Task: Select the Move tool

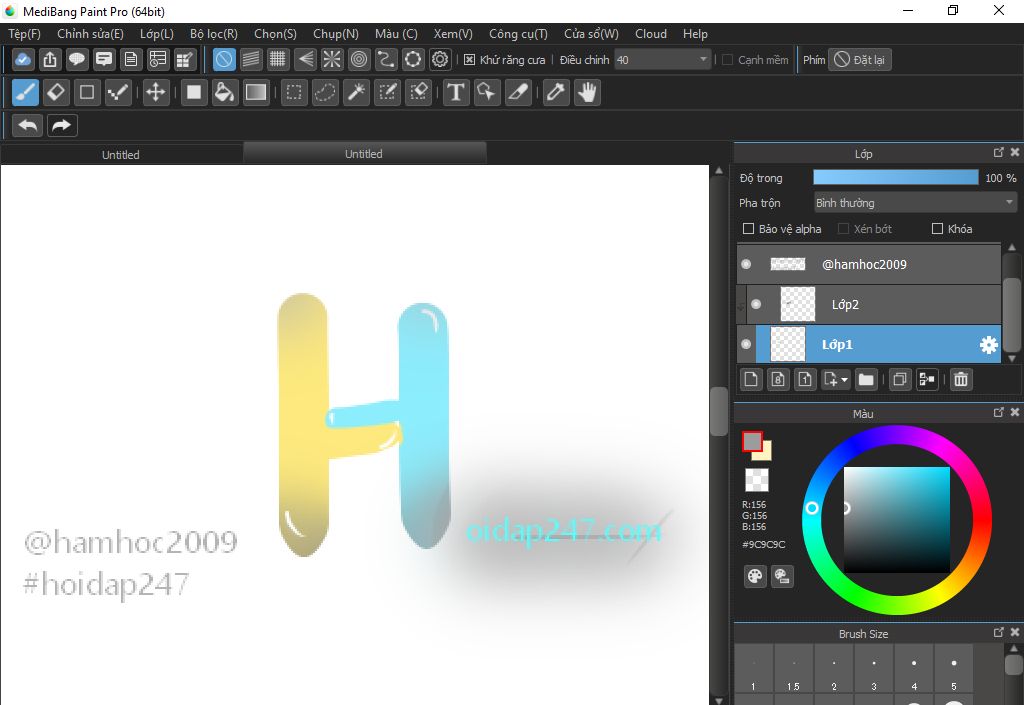Action: pos(155,92)
